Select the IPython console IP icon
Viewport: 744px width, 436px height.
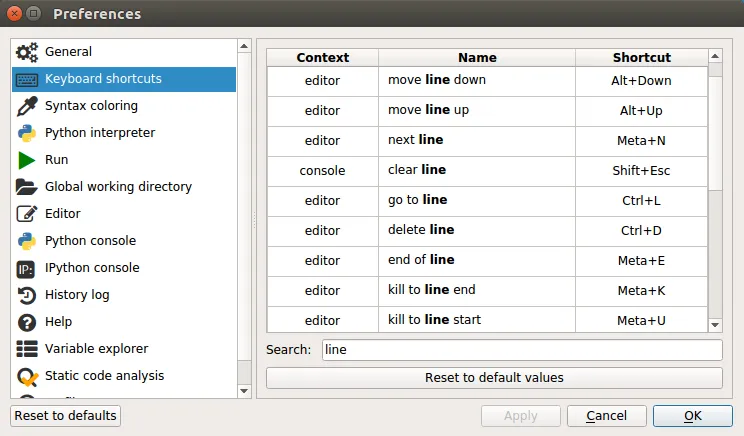(26, 269)
